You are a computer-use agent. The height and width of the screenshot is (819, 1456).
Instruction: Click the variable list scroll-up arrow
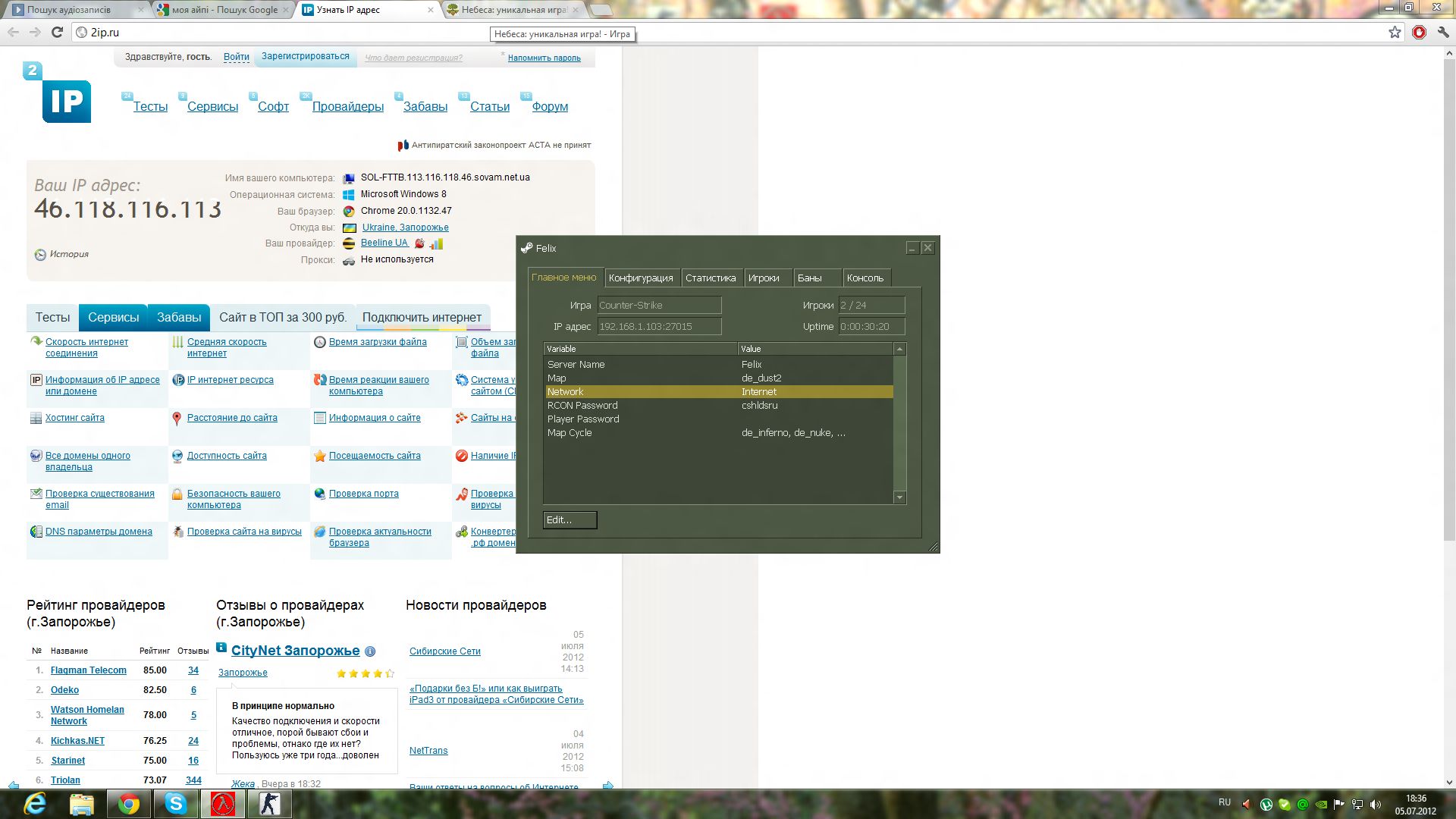(x=900, y=350)
